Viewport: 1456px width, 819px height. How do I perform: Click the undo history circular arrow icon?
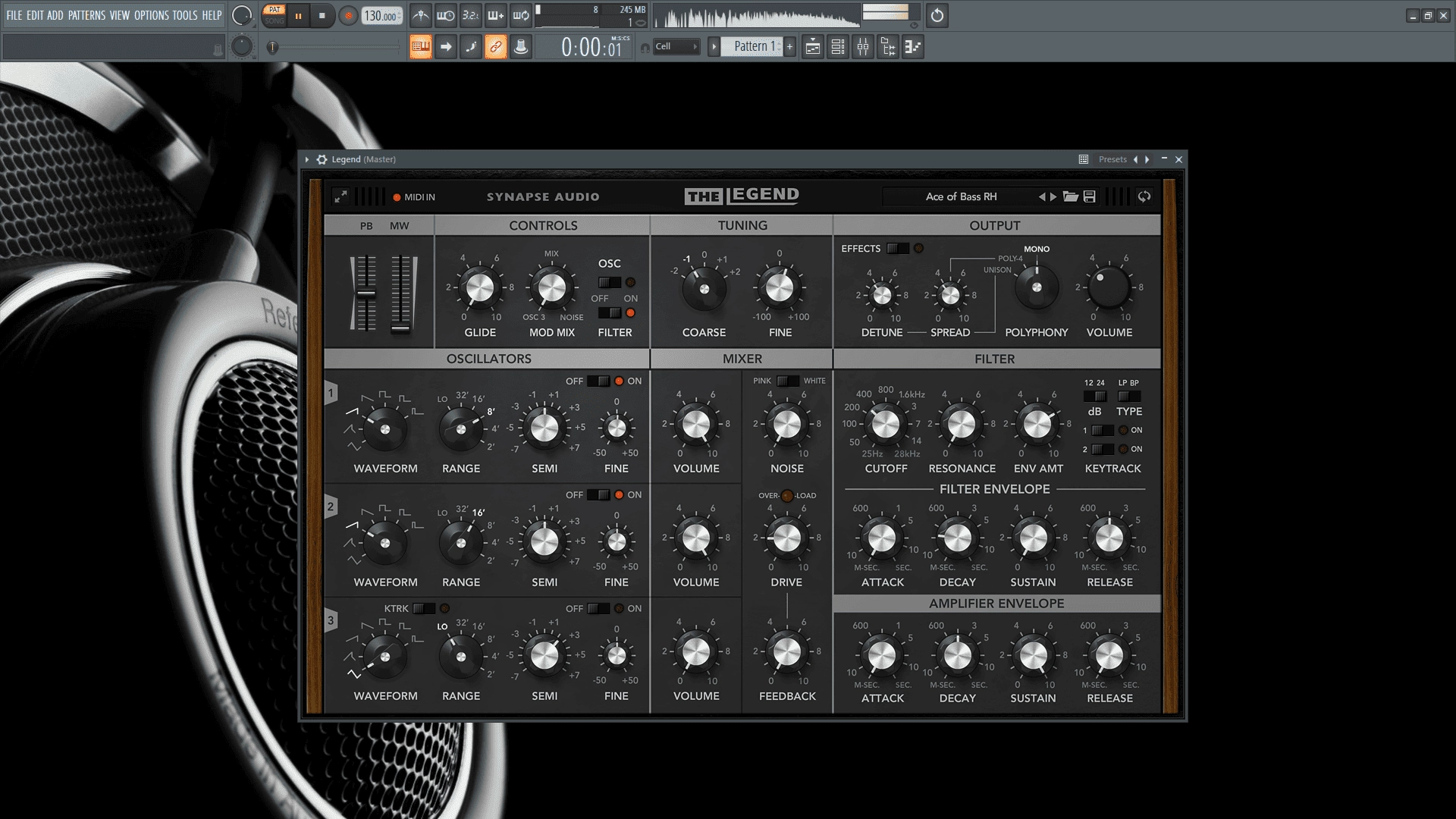(x=937, y=15)
